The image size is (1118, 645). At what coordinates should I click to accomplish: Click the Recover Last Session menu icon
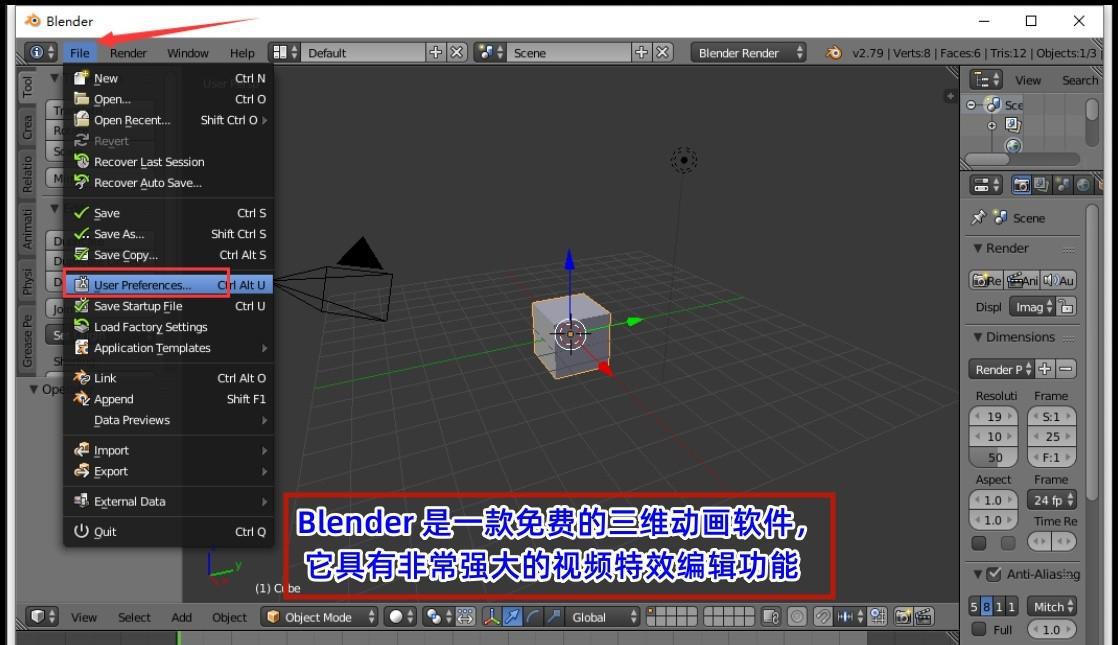tap(81, 162)
